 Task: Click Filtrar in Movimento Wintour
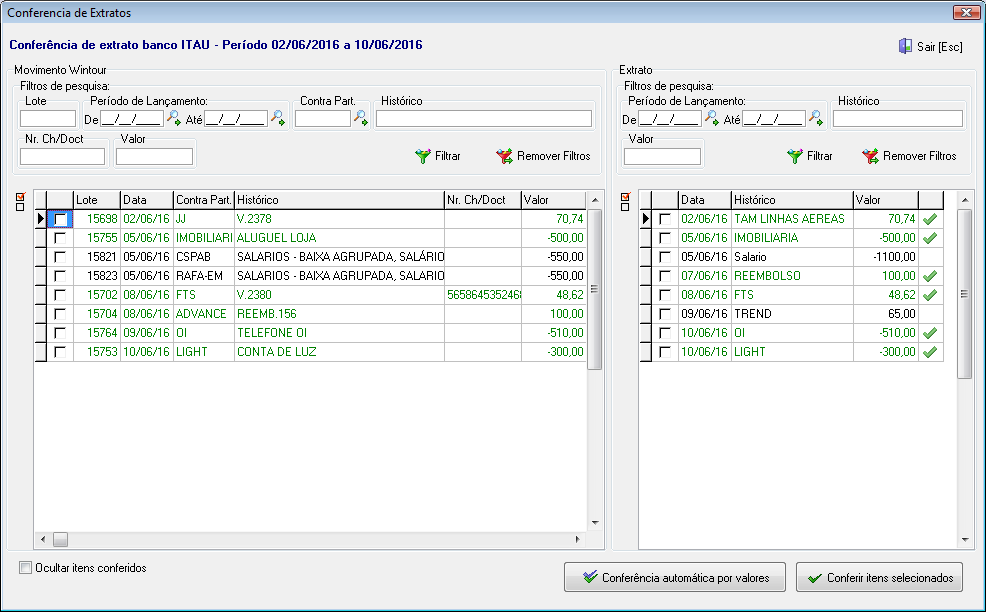[x=438, y=156]
